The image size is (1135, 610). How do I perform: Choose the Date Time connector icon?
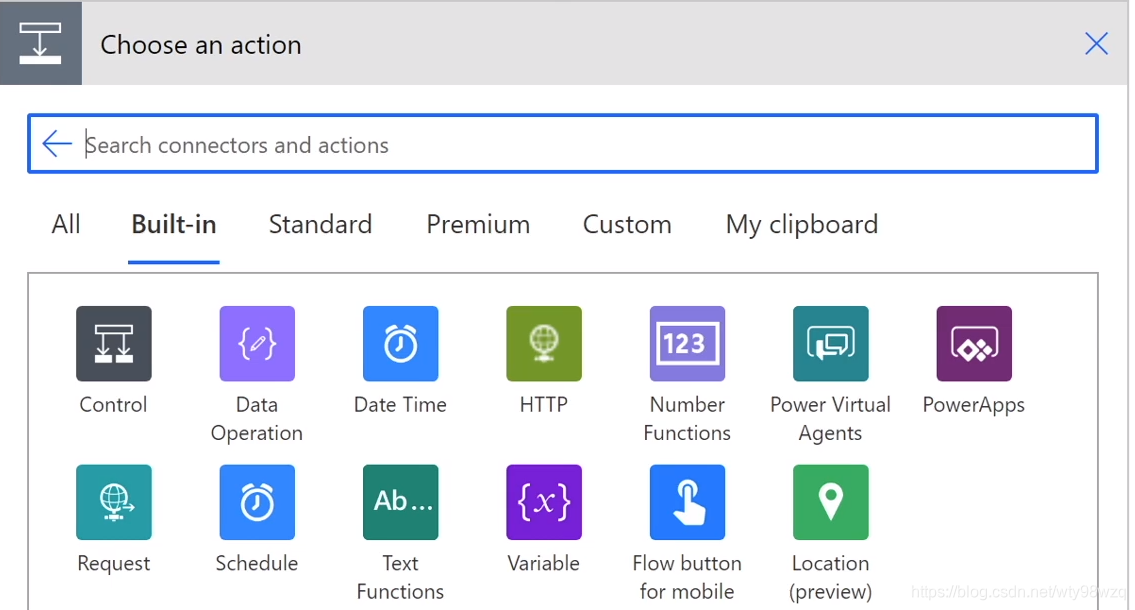click(400, 344)
